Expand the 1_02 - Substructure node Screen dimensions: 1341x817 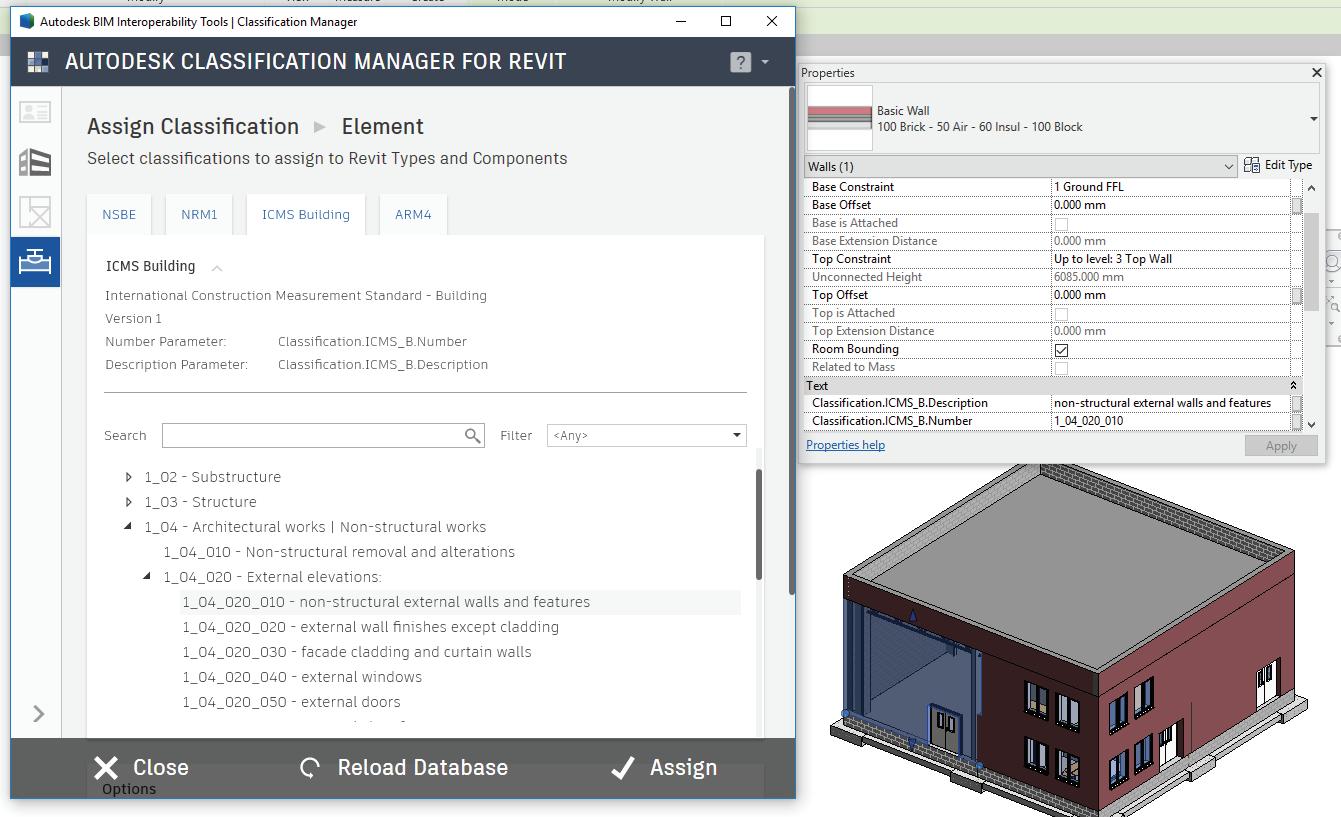click(x=129, y=477)
